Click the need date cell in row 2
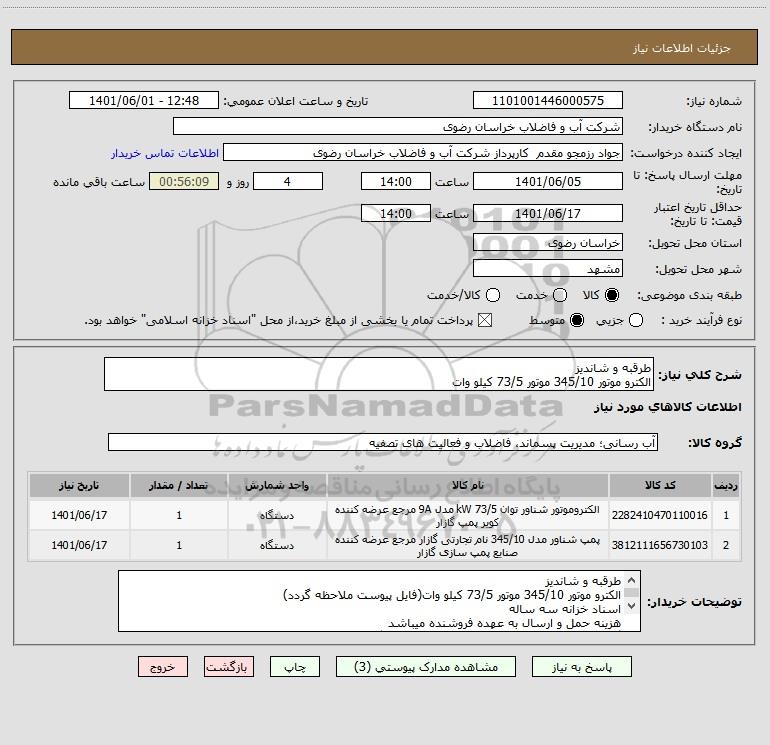 click(x=79, y=545)
